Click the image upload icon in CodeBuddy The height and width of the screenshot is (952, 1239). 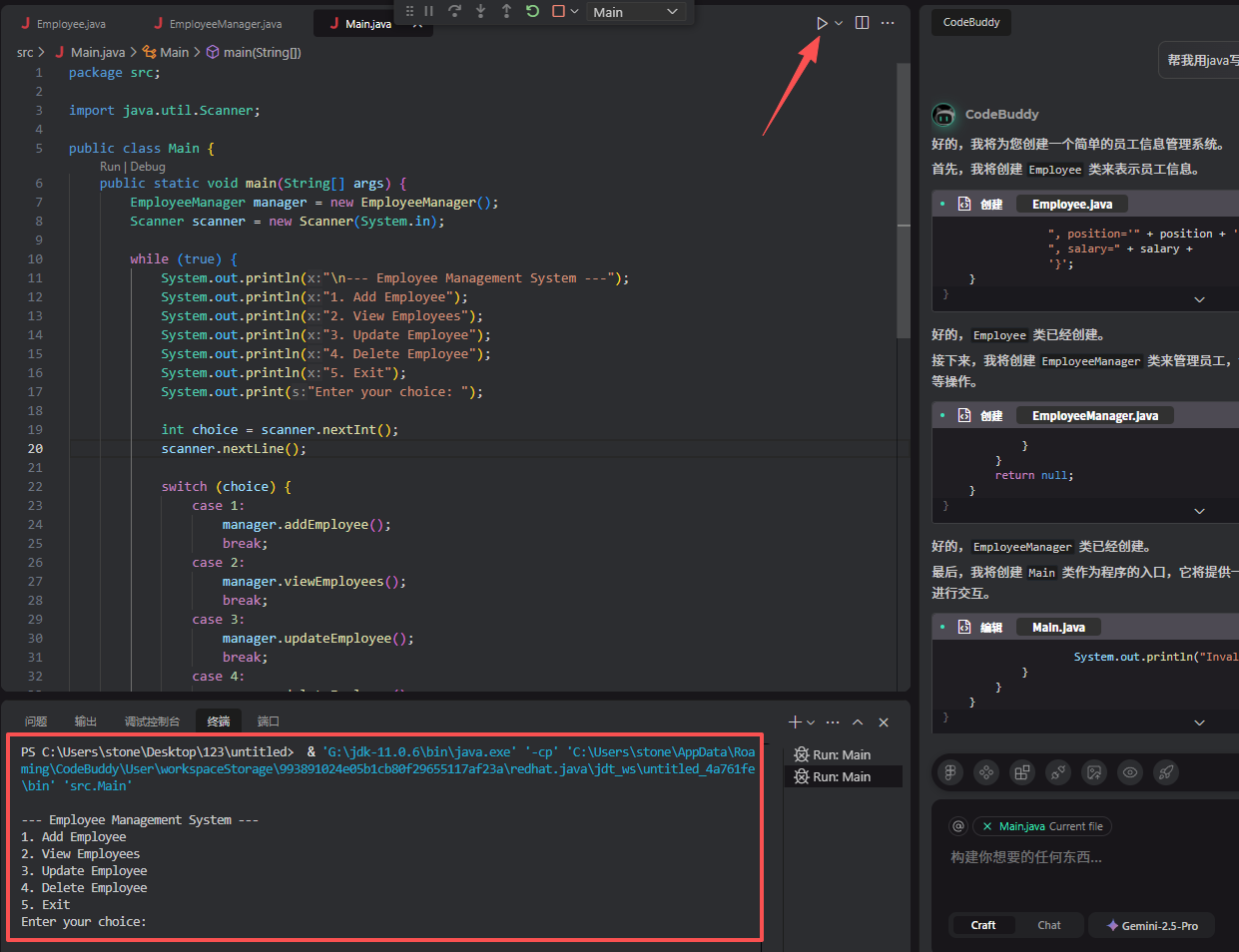1094,771
